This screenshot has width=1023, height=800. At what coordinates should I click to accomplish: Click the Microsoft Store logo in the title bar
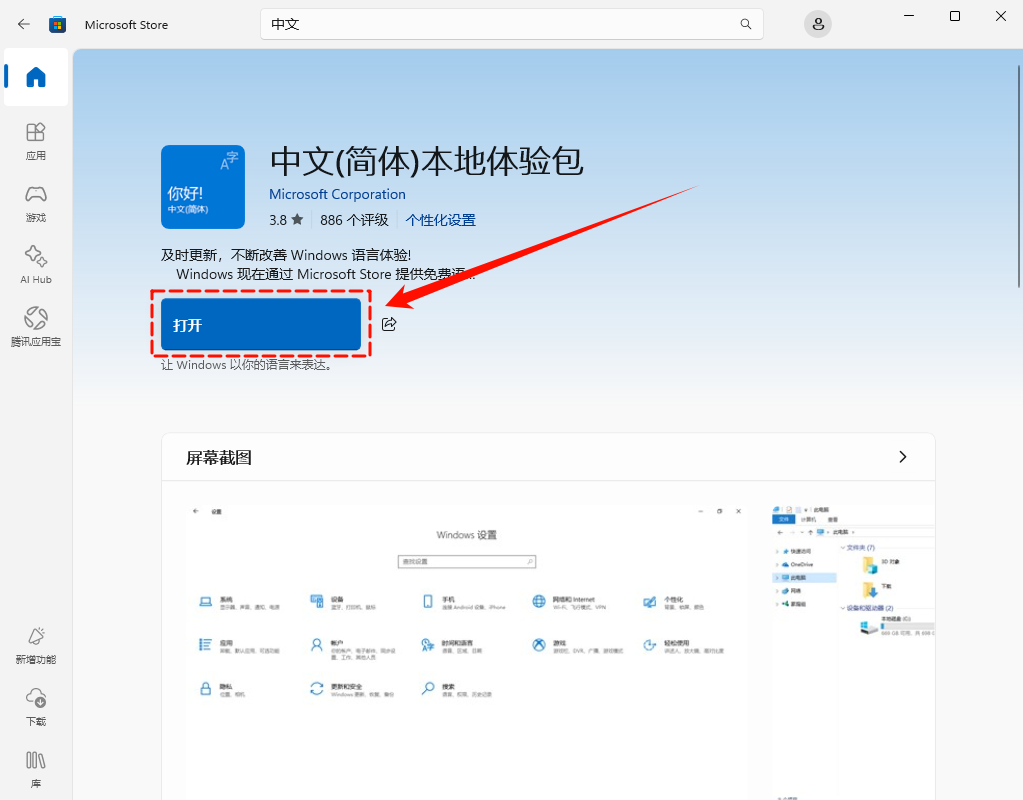click(57, 24)
